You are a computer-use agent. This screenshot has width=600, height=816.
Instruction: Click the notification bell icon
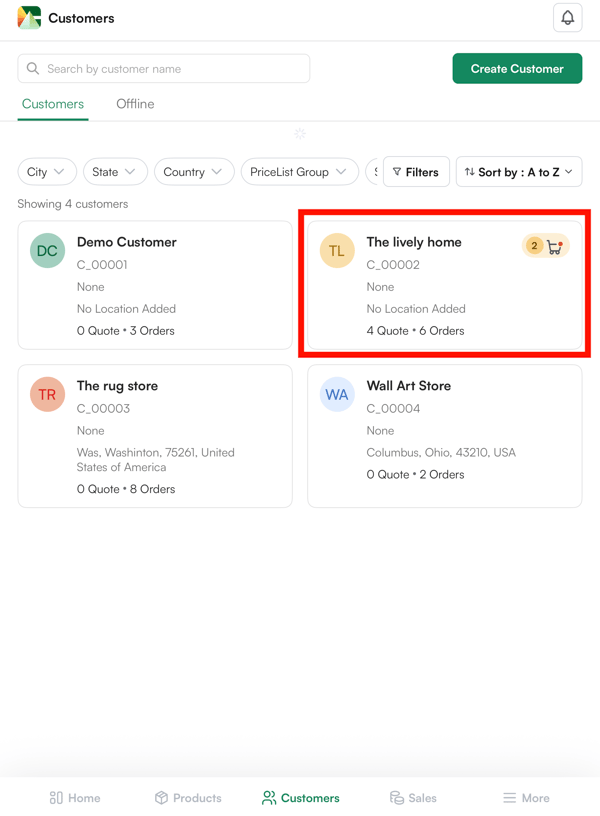tap(567, 18)
